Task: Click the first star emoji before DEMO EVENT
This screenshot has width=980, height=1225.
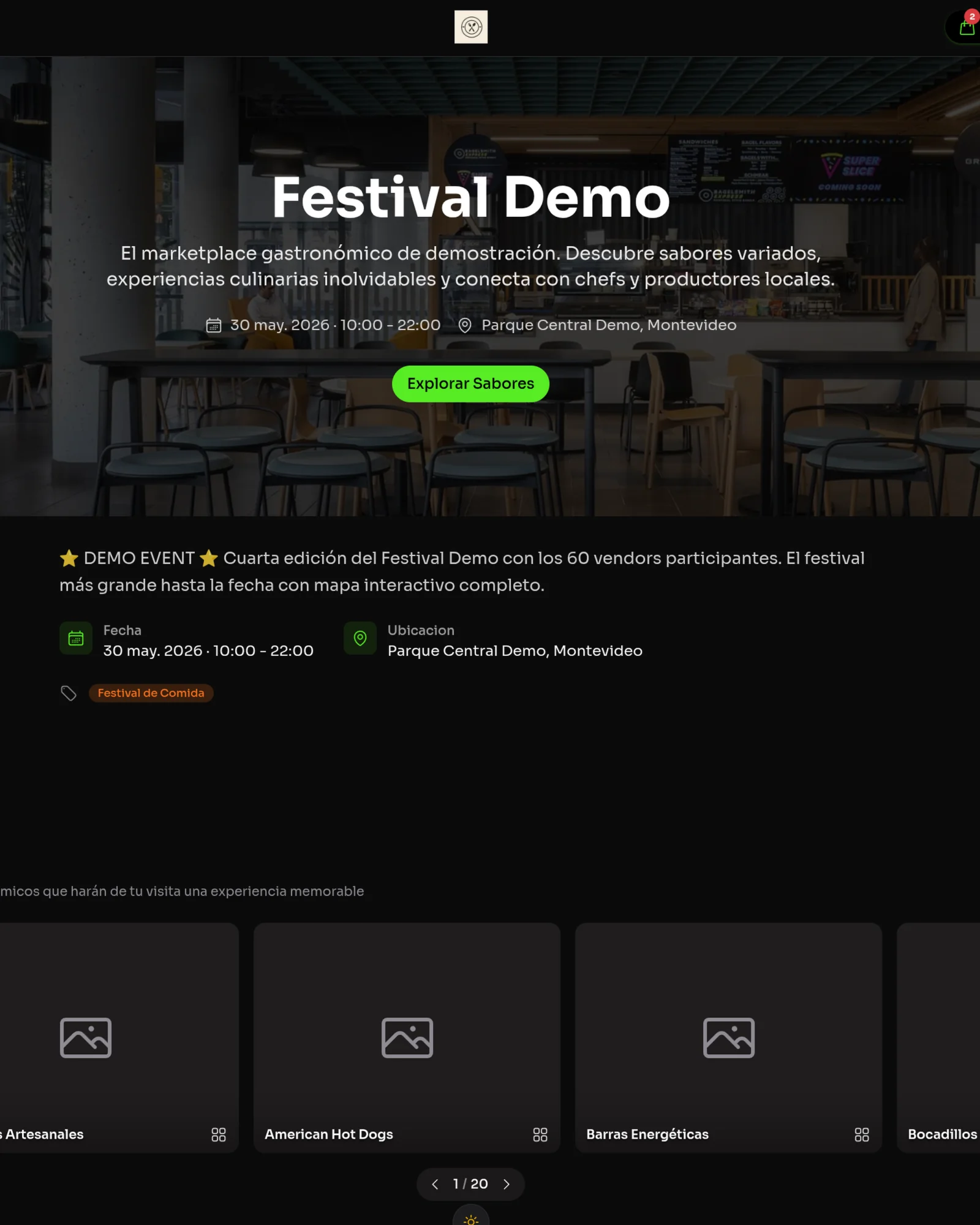Action: pos(69,558)
